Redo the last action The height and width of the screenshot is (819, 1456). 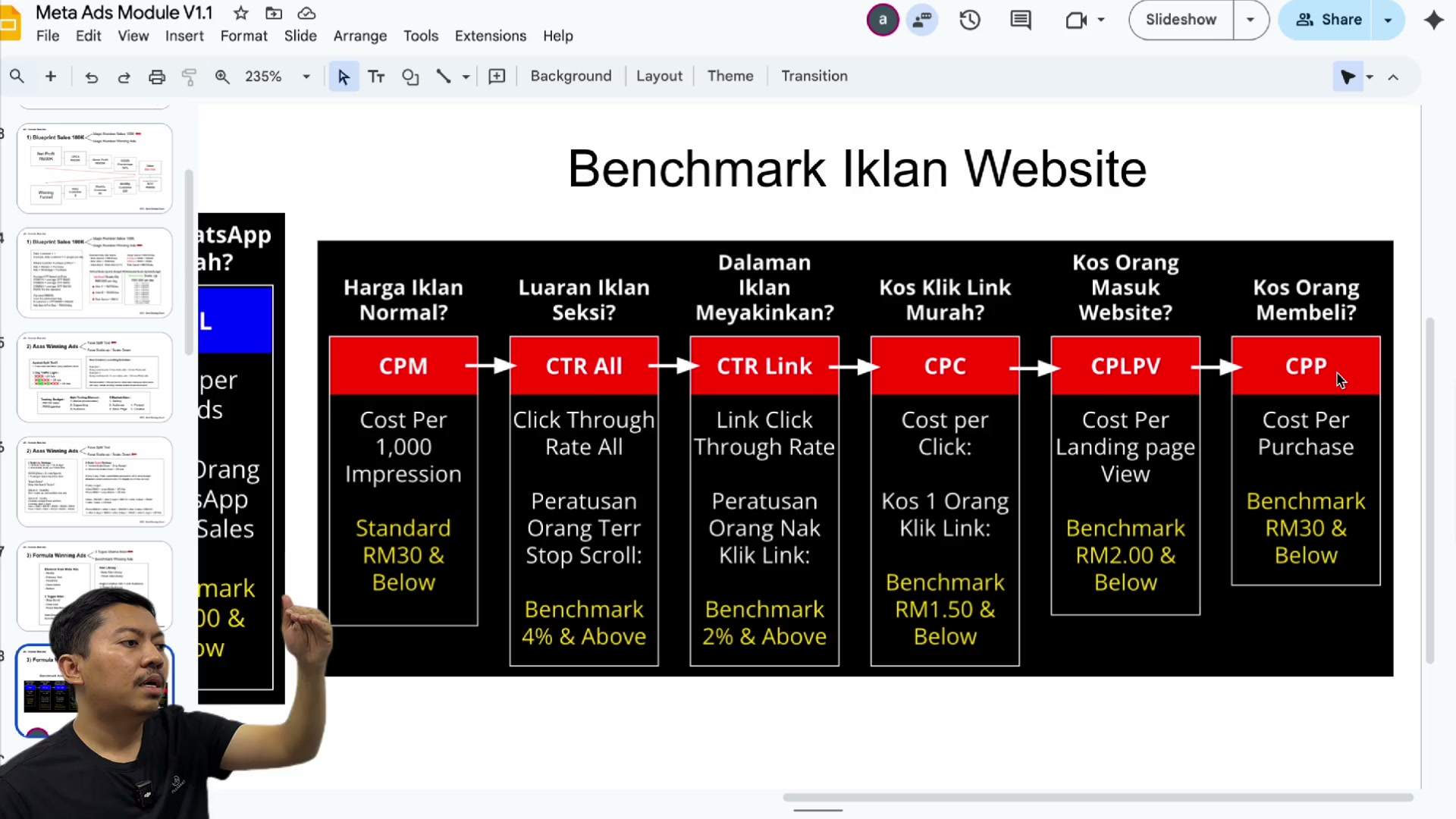coord(124,77)
